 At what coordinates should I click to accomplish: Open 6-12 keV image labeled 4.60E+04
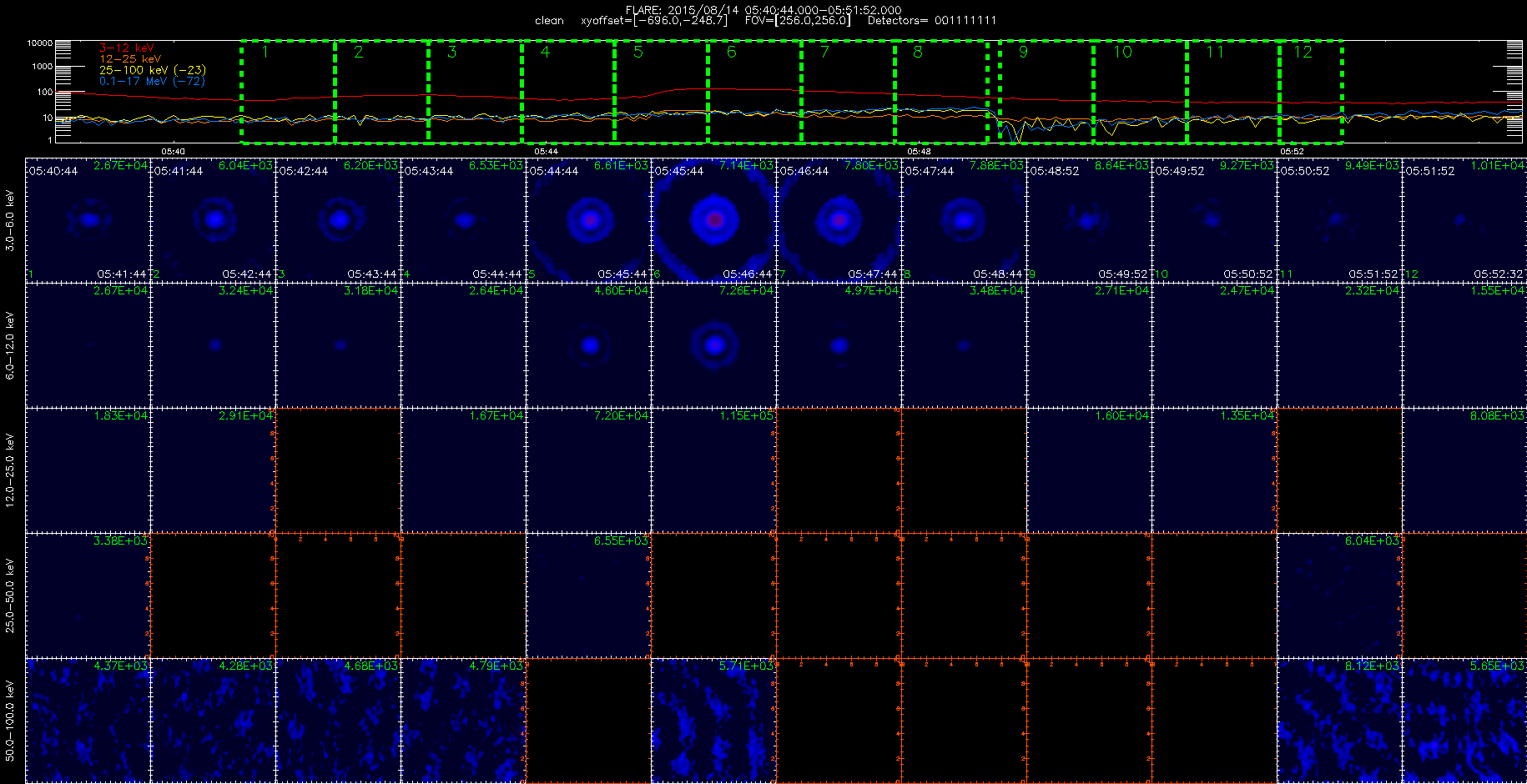coord(588,345)
